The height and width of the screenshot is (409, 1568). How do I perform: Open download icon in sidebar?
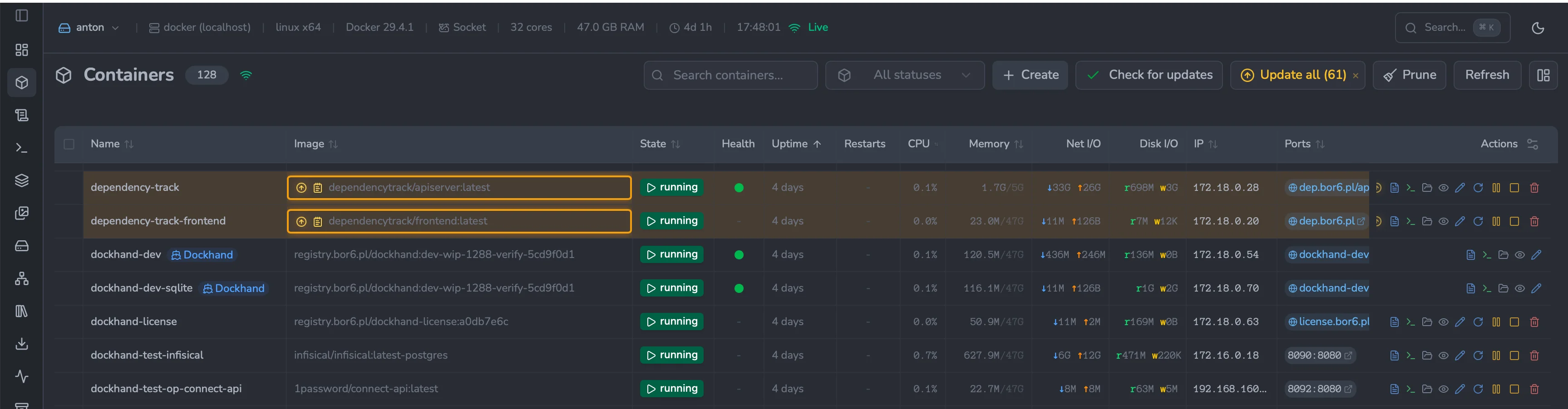(x=21, y=344)
